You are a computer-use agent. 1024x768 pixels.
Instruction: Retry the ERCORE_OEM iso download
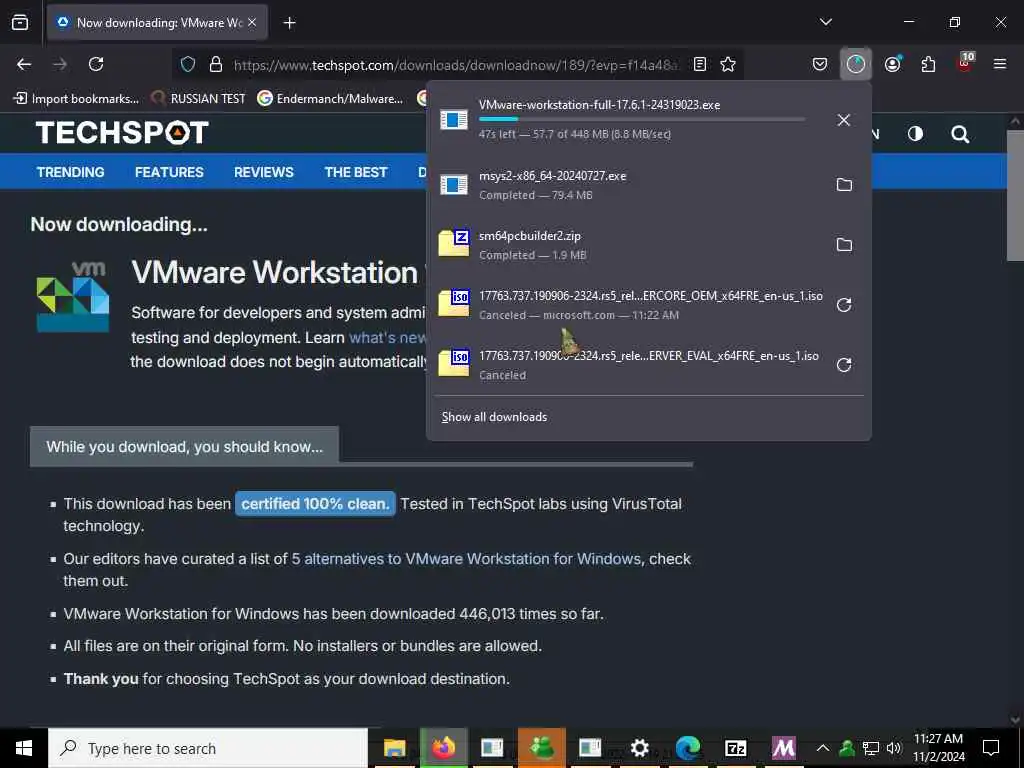[844, 305]
